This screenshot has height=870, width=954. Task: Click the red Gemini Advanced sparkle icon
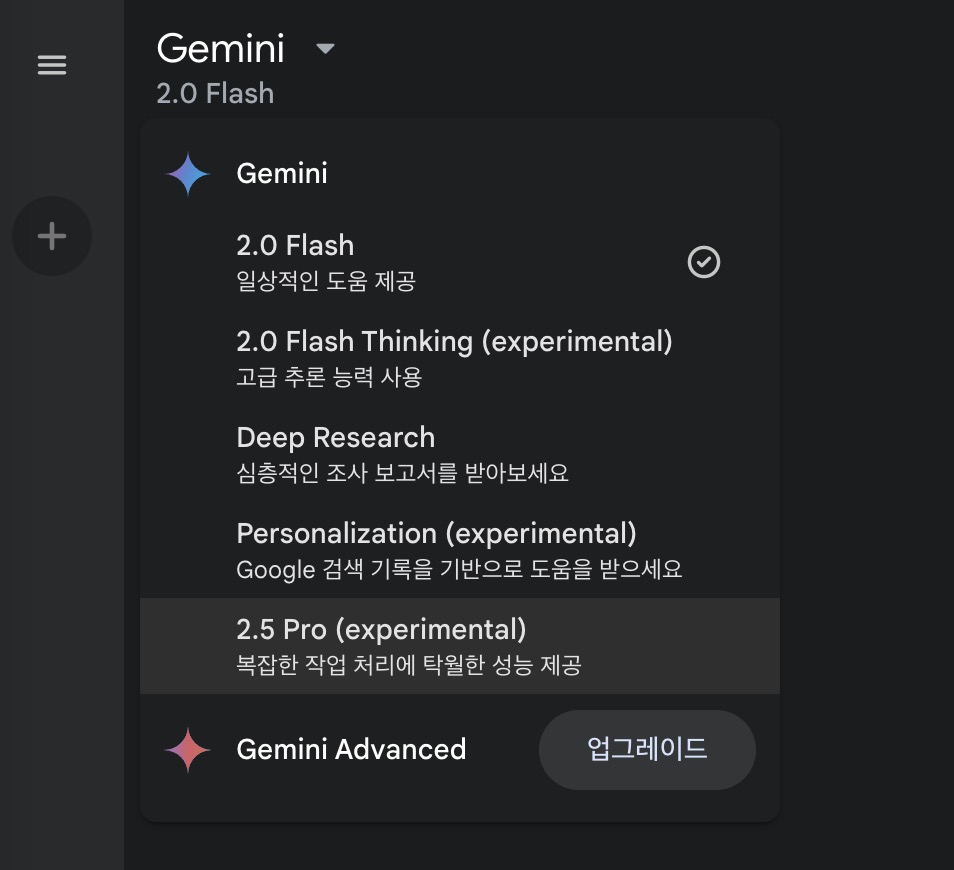tap(187, 750)
